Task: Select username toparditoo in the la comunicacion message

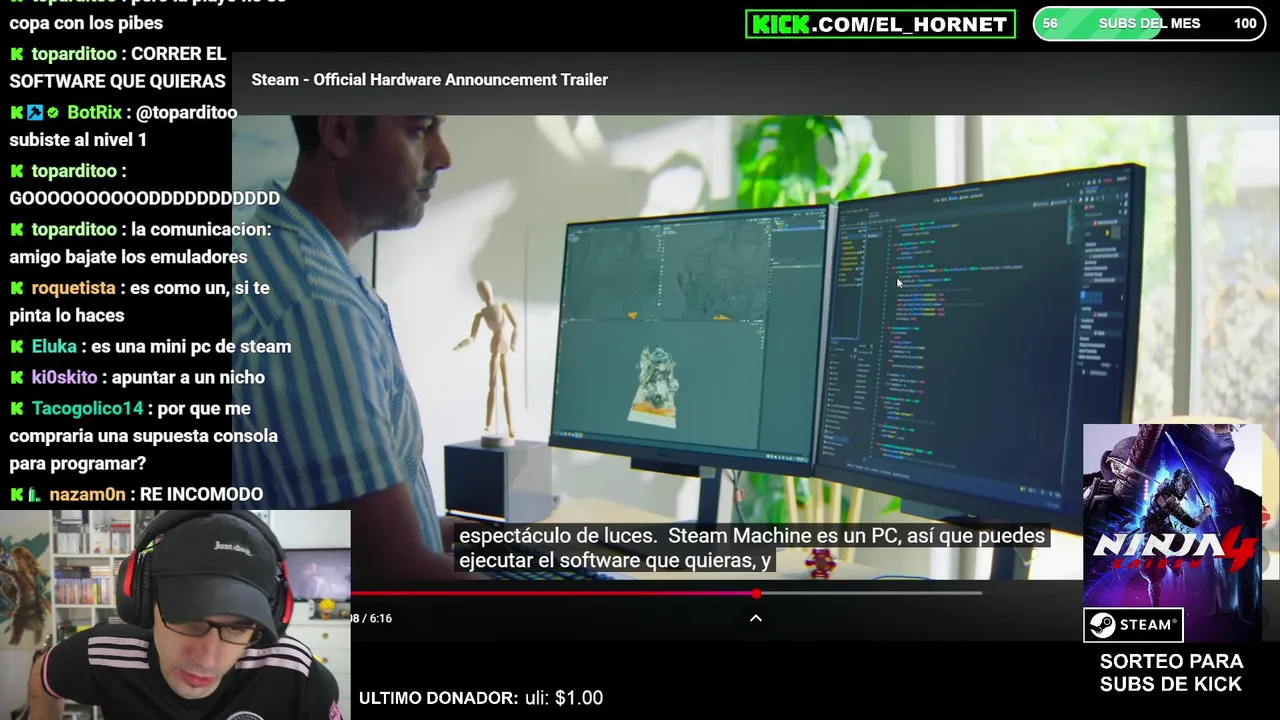Action: tap(74, 230)
